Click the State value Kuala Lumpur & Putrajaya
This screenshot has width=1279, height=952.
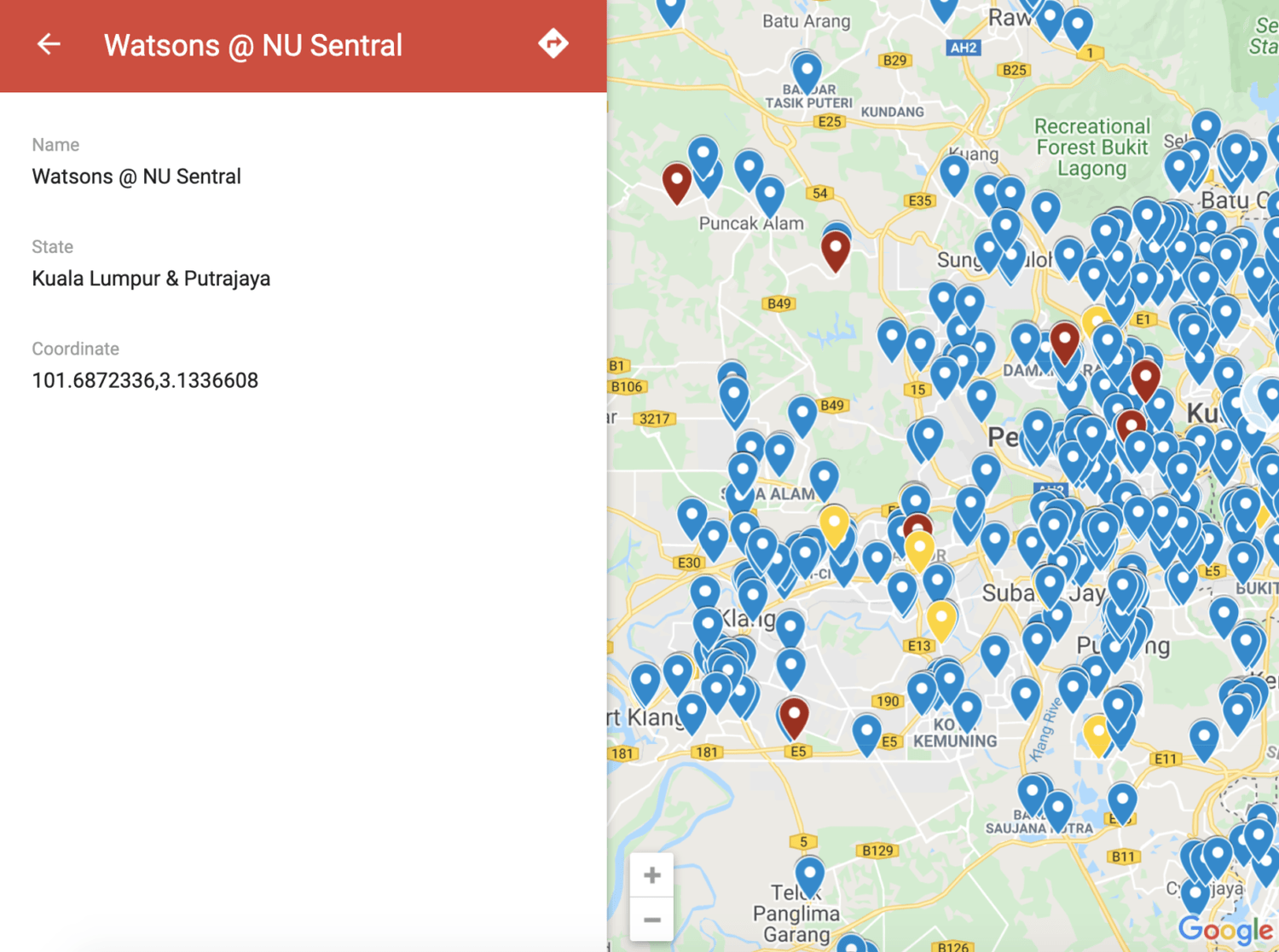(x=151, y=279)
